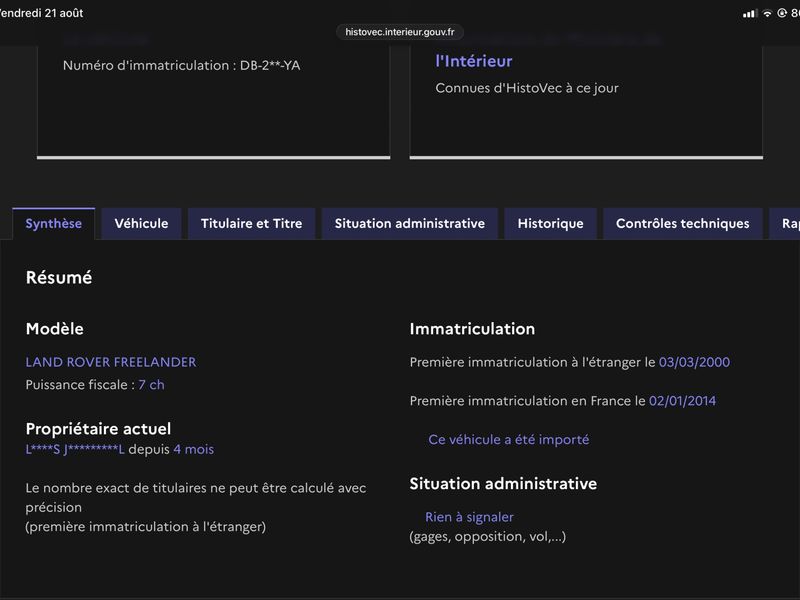Click the Modèle heading

tap(55, 329)
